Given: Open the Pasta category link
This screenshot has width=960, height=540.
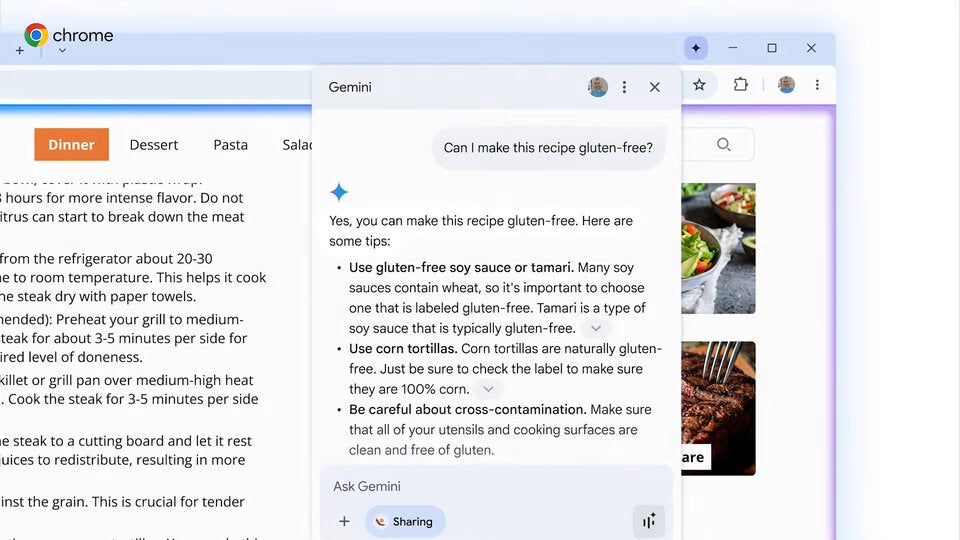Looking at the screenshot, I should point(230,145).
